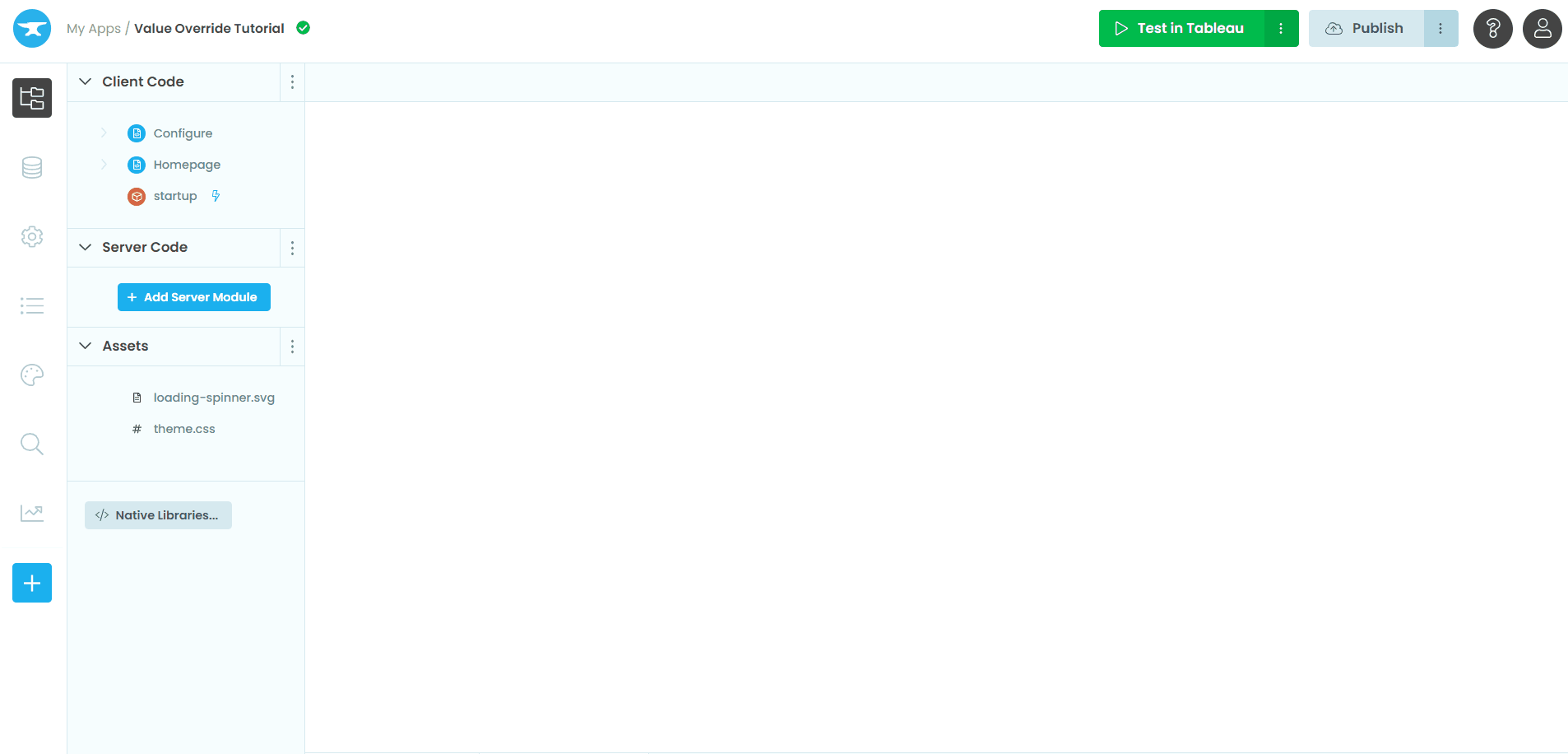Expand the Configure module tree item

104,133
